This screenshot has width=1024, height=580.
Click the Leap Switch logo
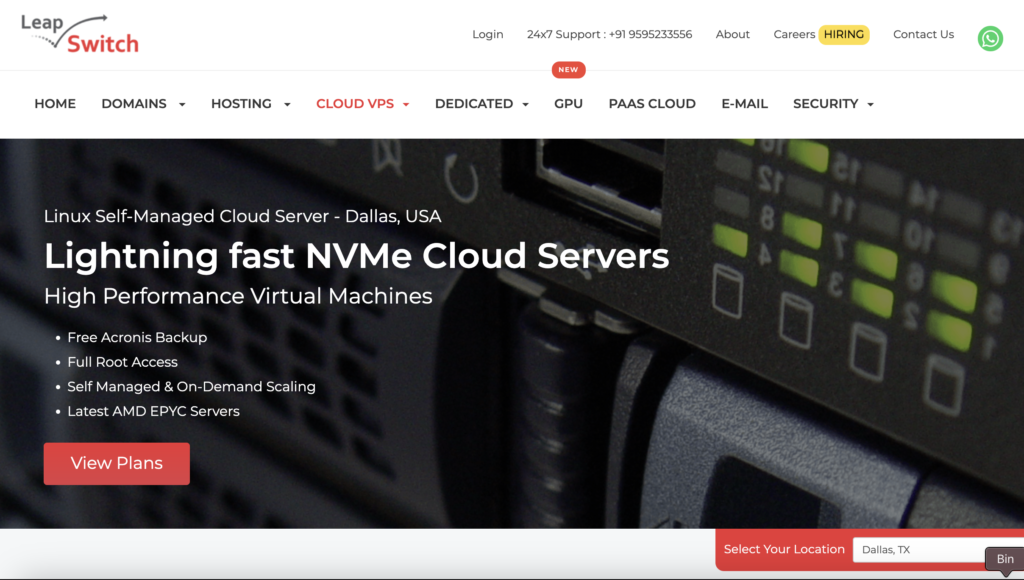tap(80, 33)
